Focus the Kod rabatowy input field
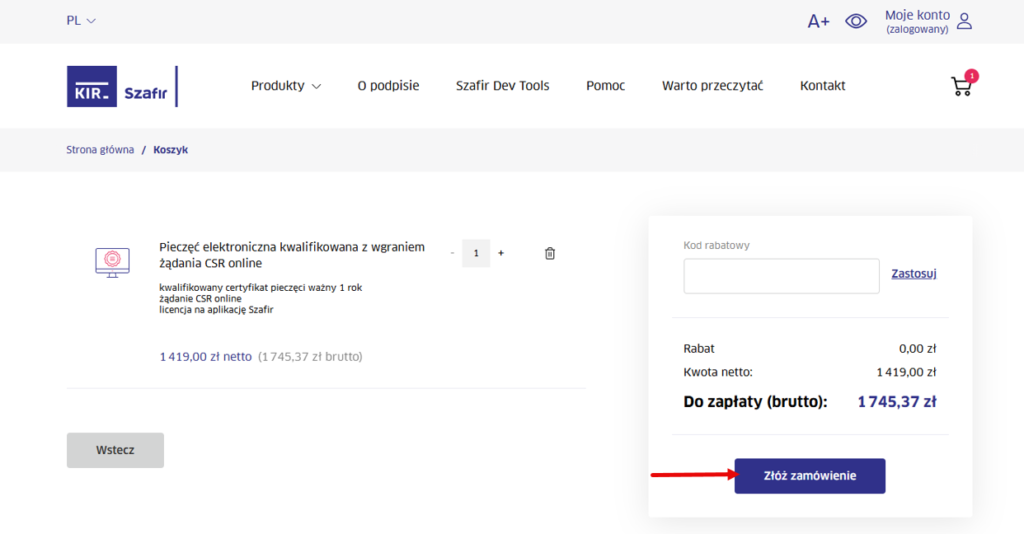This screenshot has width=1024, height=534. pos(781,276)
